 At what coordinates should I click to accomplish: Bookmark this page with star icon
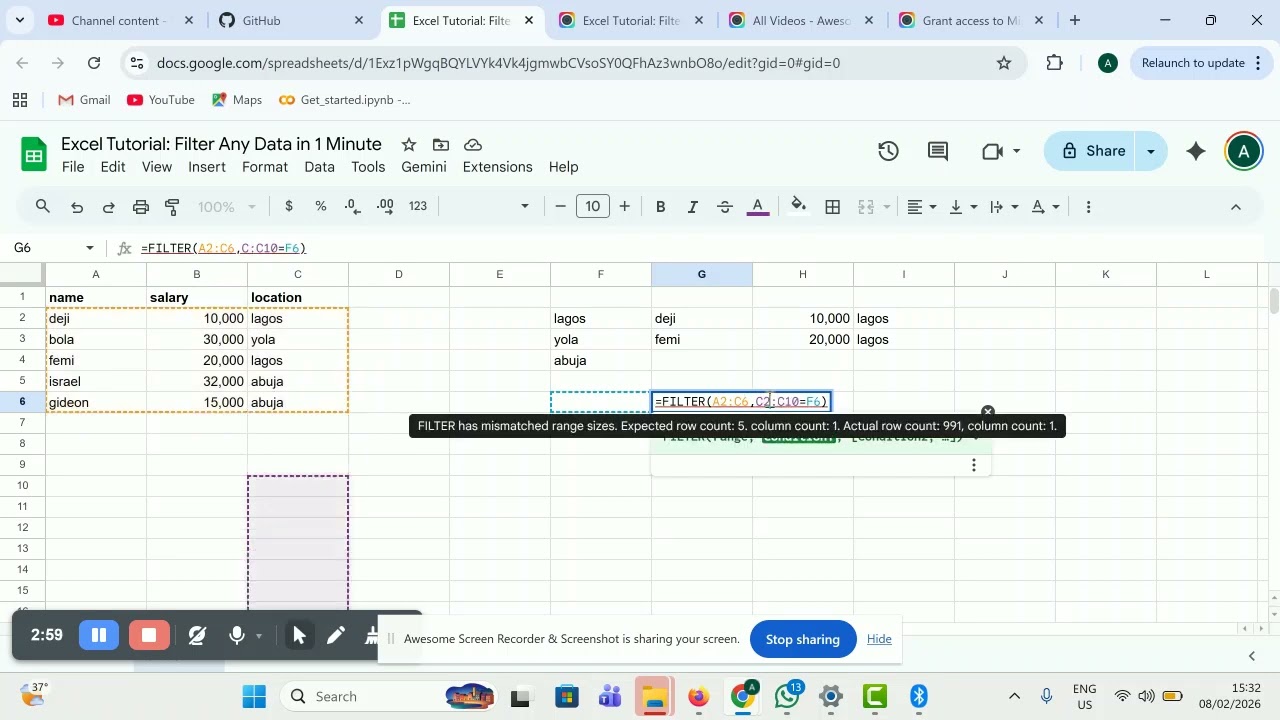1003,63
